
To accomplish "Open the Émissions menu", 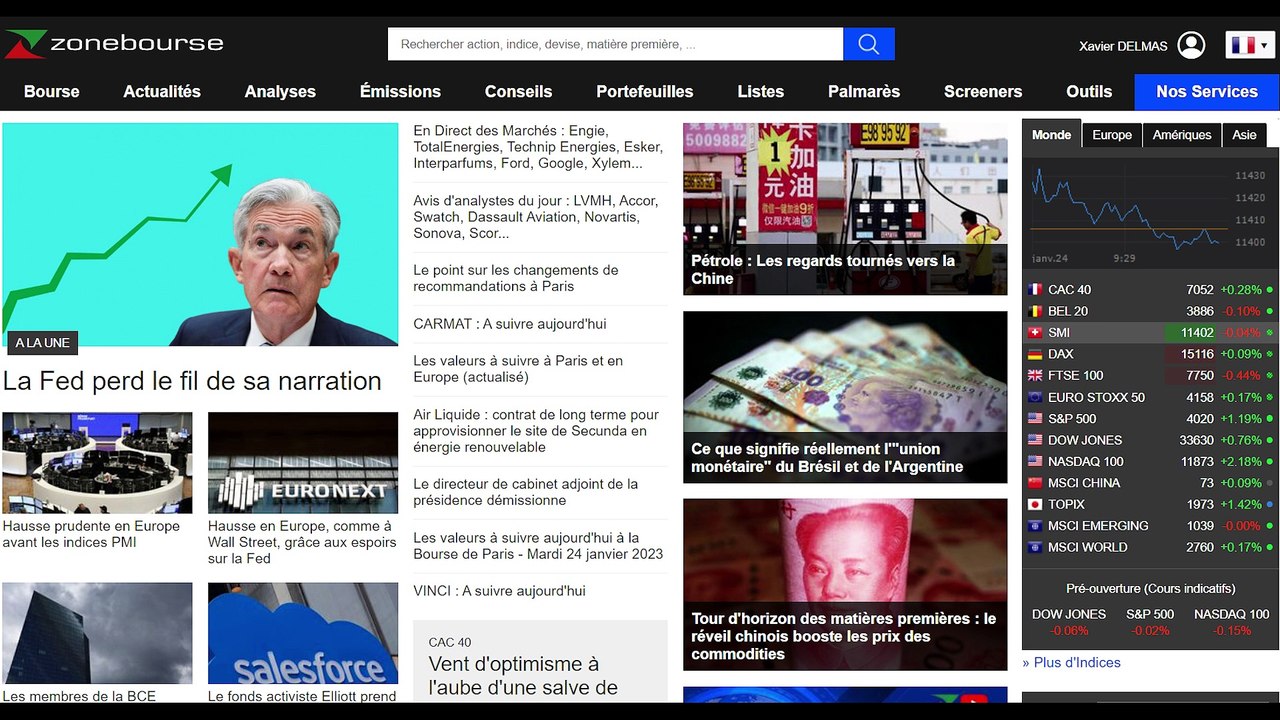I will point(400,91).
